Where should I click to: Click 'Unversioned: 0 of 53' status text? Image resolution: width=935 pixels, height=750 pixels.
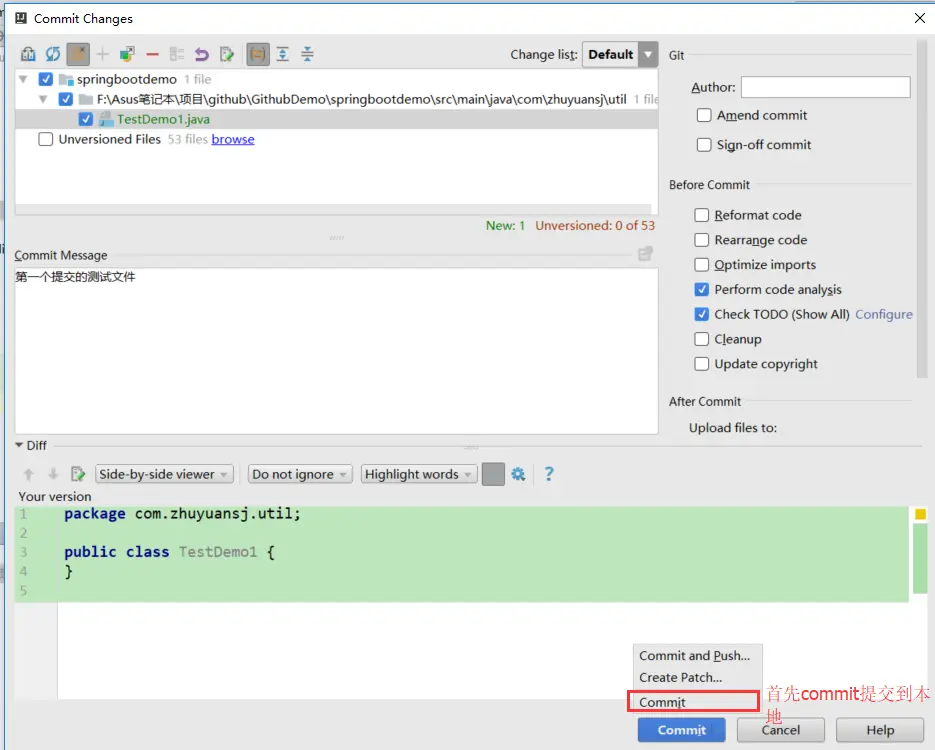tap(595, 225)
